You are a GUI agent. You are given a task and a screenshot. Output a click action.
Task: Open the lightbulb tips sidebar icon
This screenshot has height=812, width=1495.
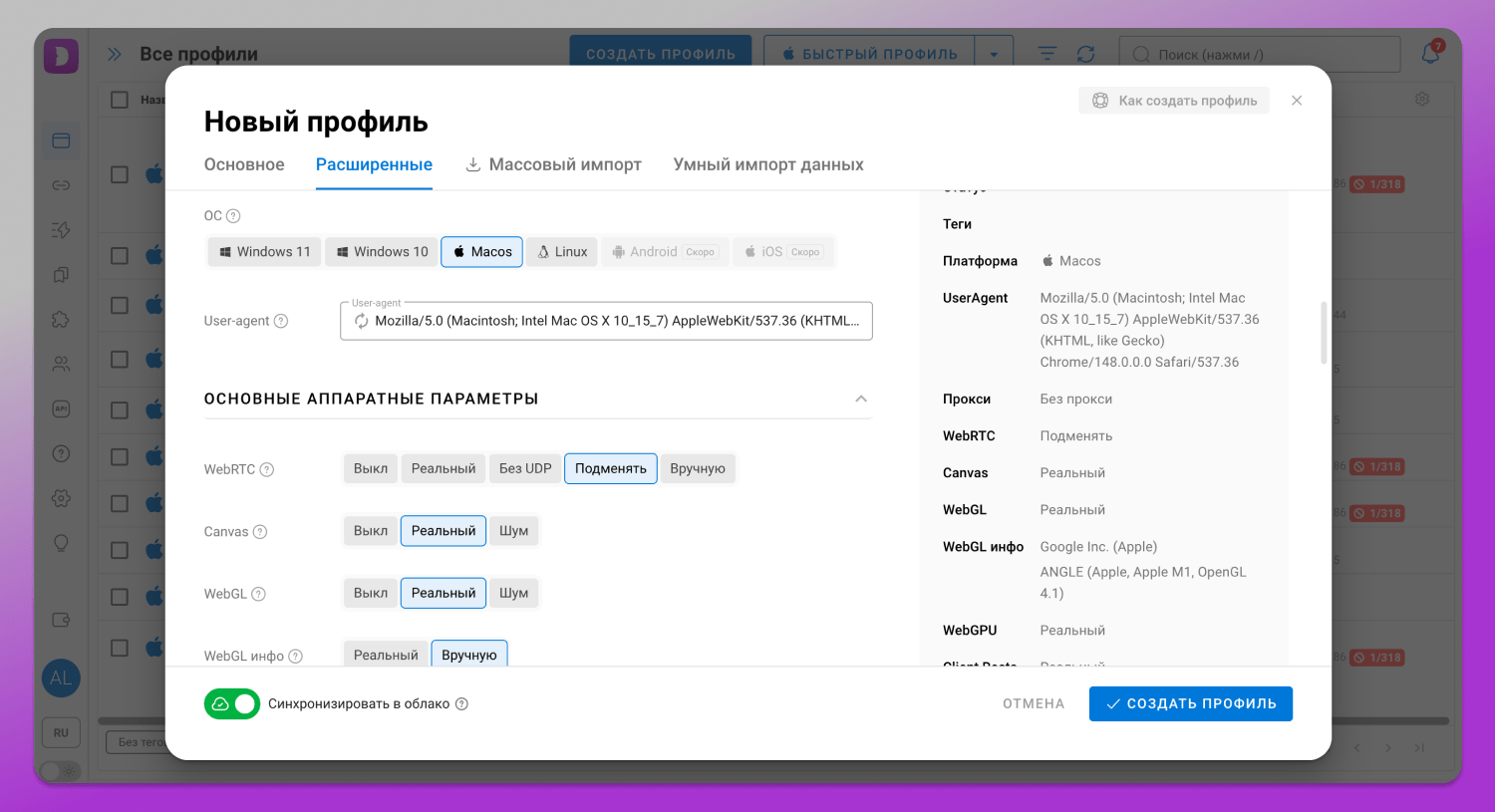[x=61, y=543]
